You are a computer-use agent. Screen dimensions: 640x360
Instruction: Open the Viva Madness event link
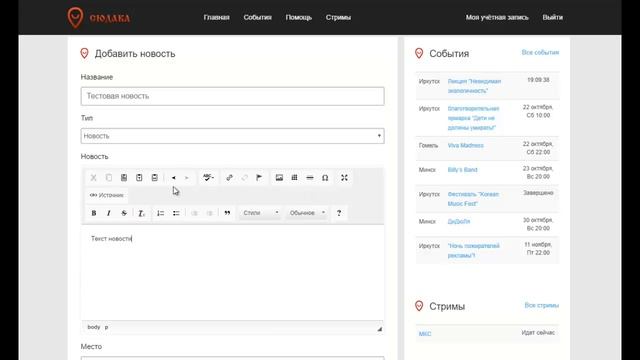pos(466,145)
